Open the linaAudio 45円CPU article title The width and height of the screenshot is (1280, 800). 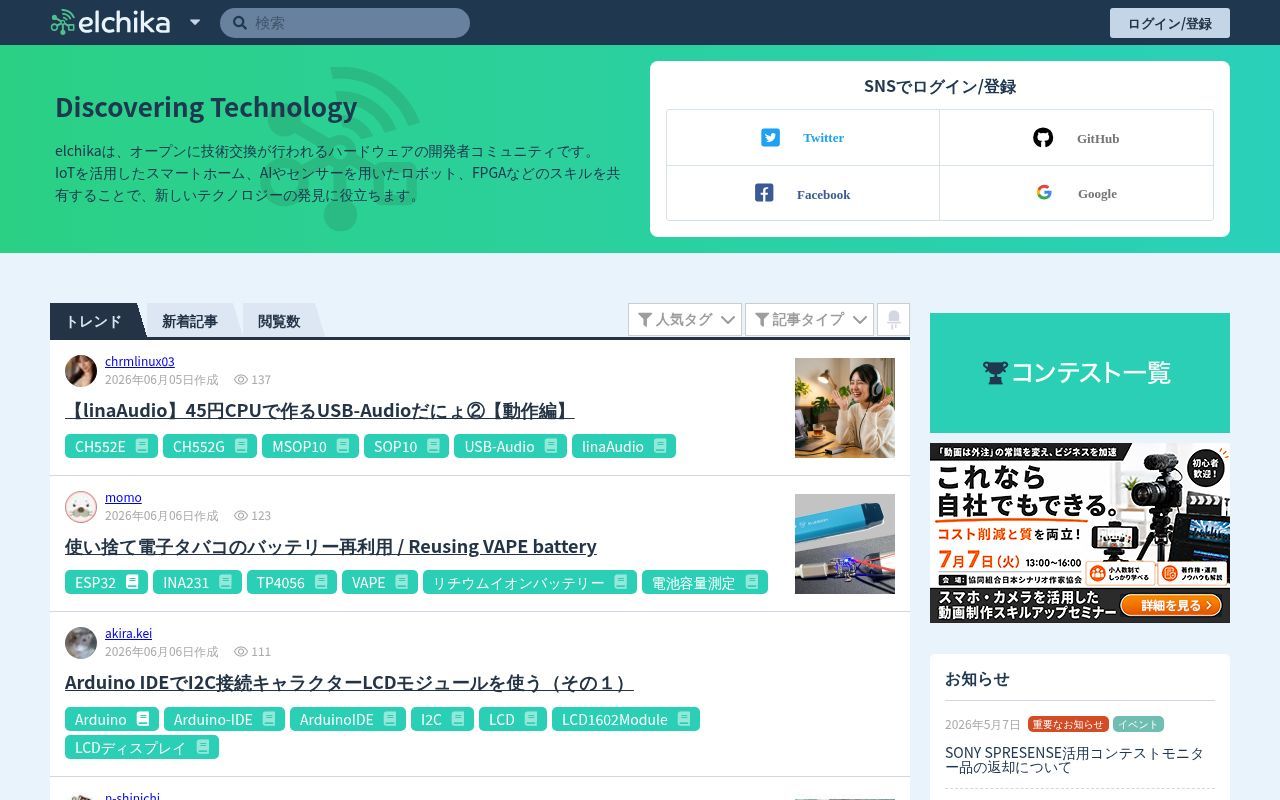[320, 410]
